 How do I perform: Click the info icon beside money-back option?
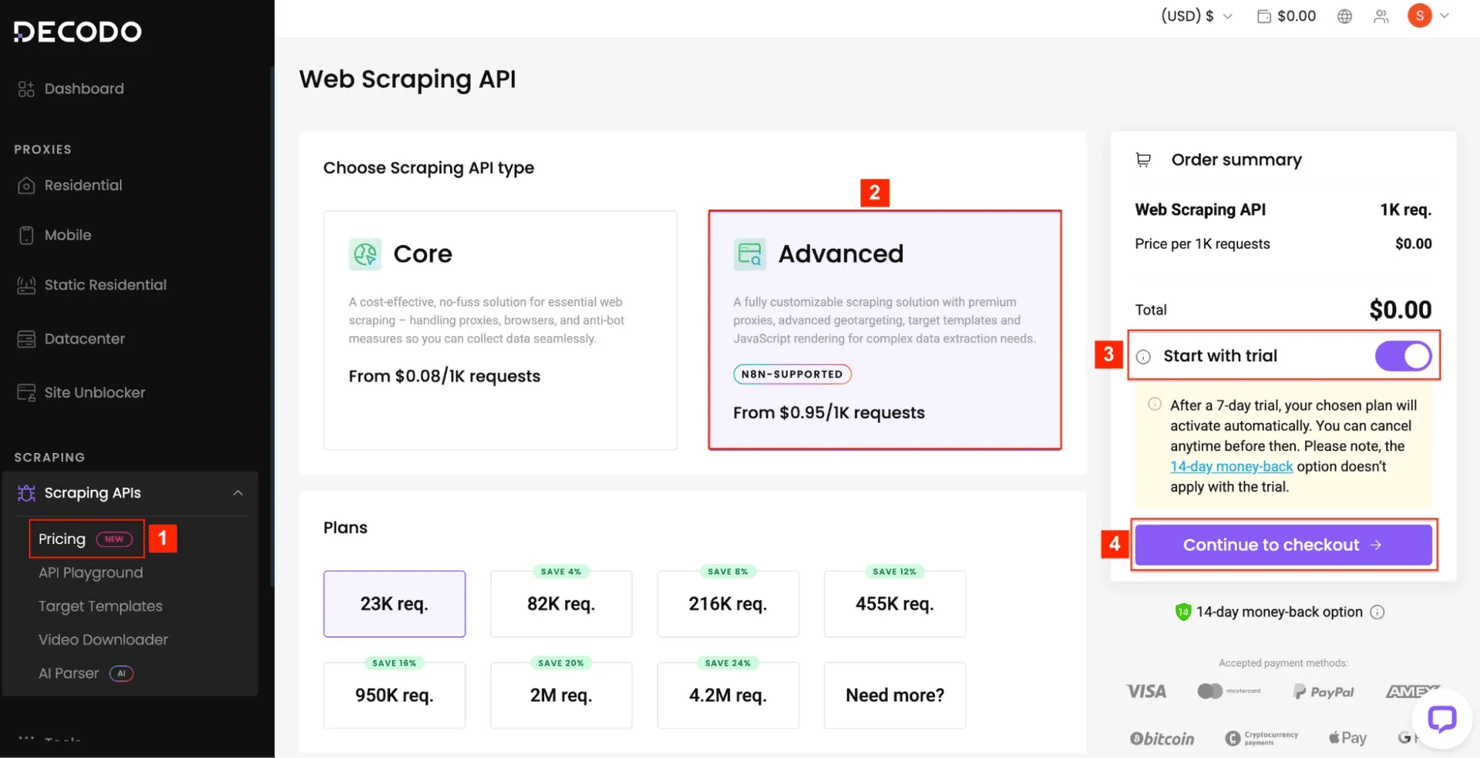tap(1377, 612)
